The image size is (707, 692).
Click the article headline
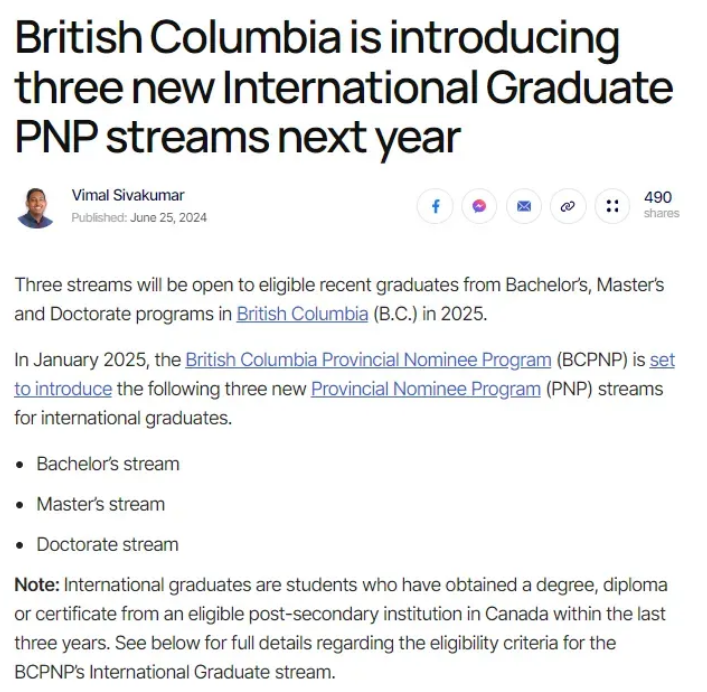click(x=343, y=88)
